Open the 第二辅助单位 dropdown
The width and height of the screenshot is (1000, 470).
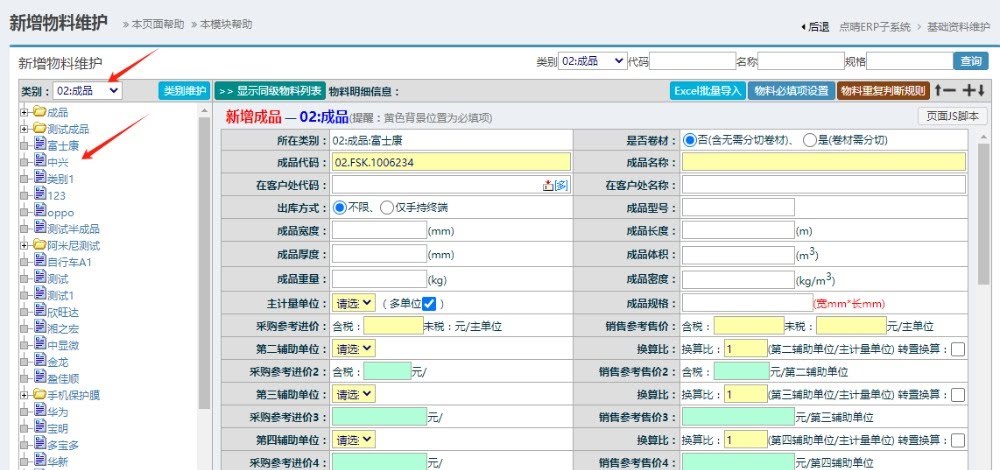tap(354, 349)
